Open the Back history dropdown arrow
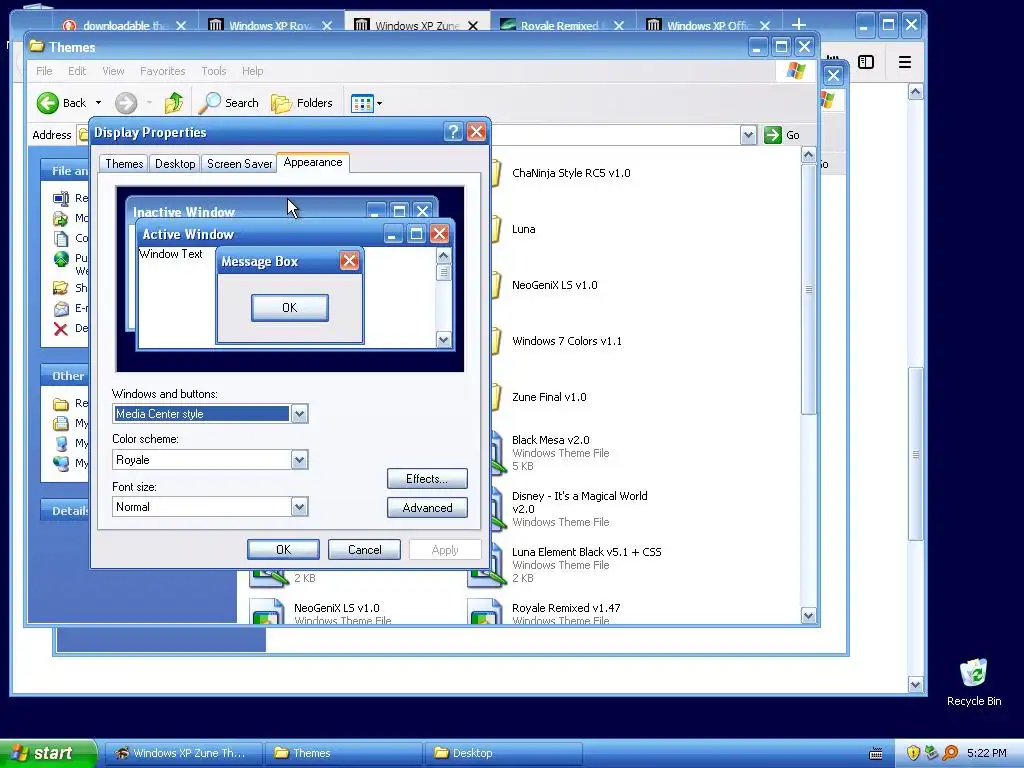This screenshot has width=1024, height=768. (x=98, y=103)
